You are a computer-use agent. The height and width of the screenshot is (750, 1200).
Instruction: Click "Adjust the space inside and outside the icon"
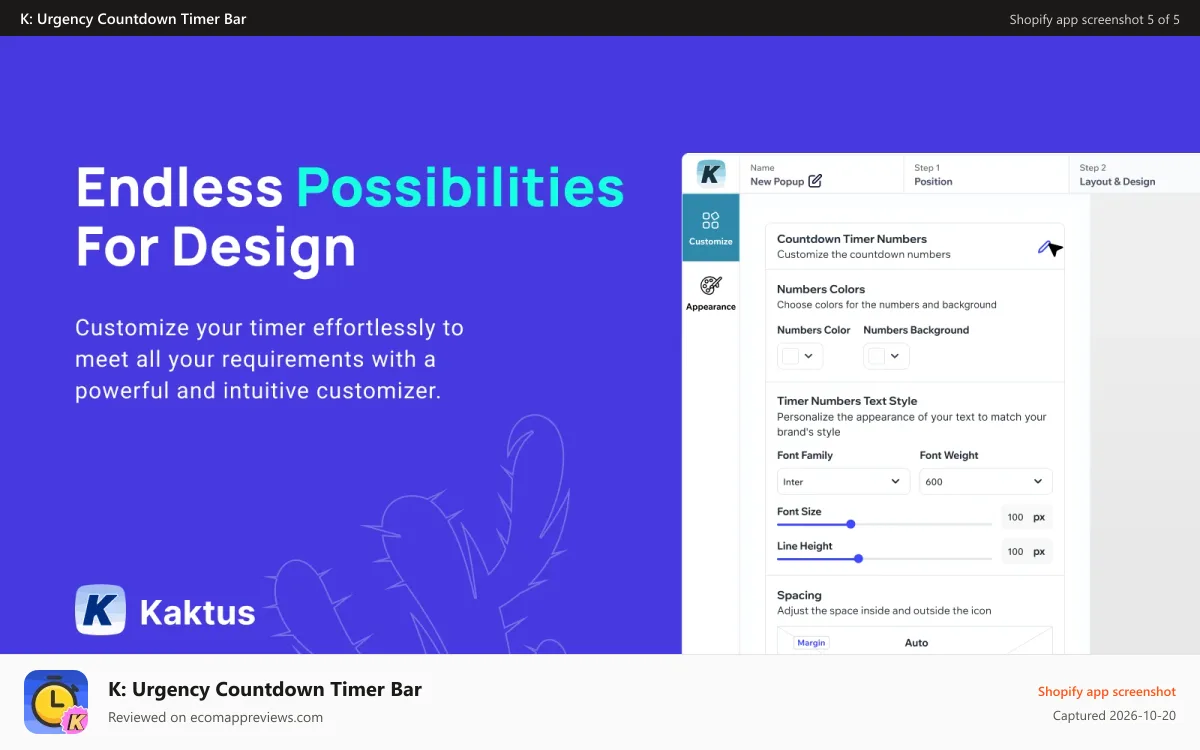tap(884, 611)
